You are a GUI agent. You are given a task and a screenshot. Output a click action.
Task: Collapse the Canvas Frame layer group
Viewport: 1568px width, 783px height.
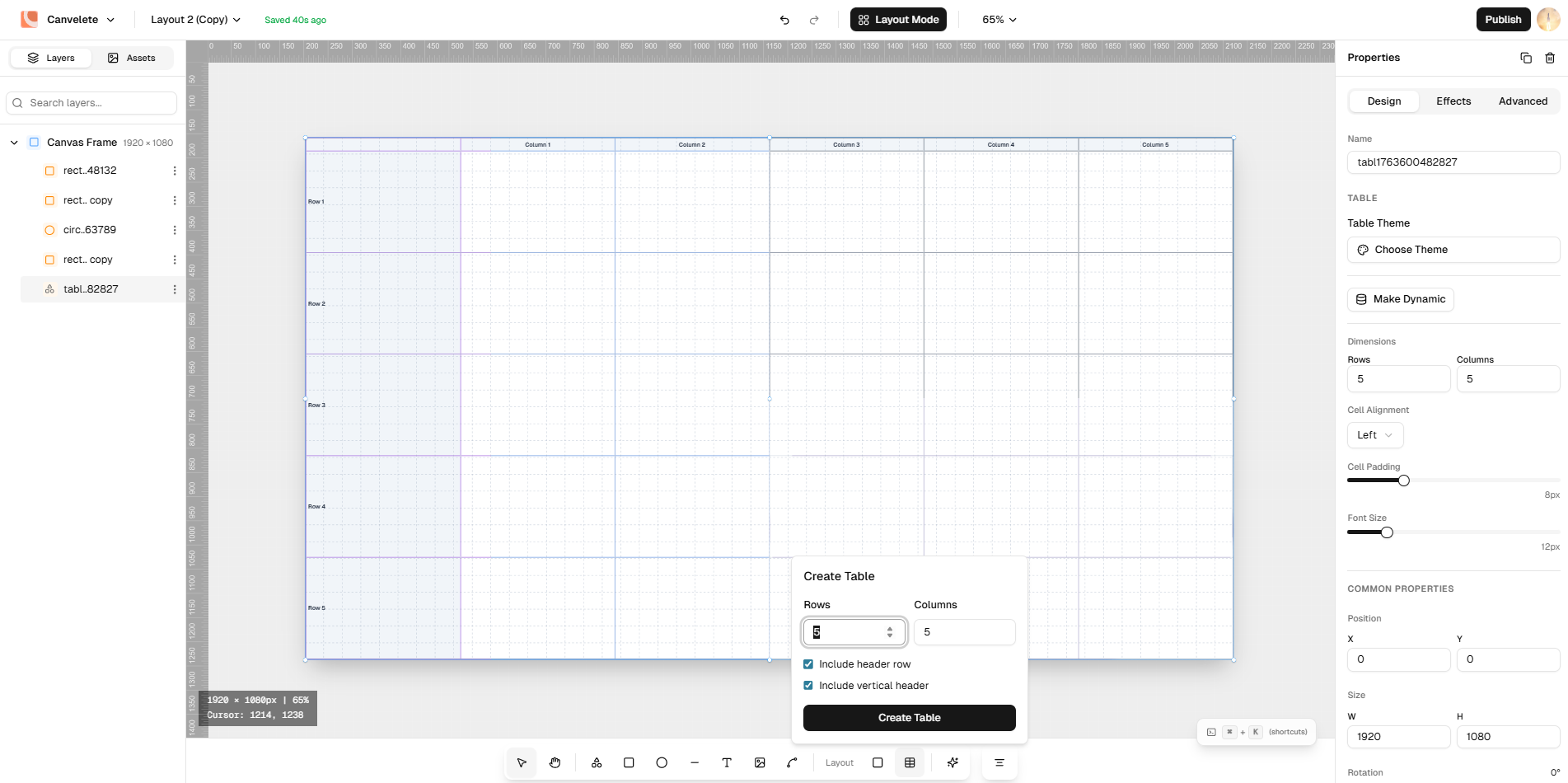[x=14, y=143]
